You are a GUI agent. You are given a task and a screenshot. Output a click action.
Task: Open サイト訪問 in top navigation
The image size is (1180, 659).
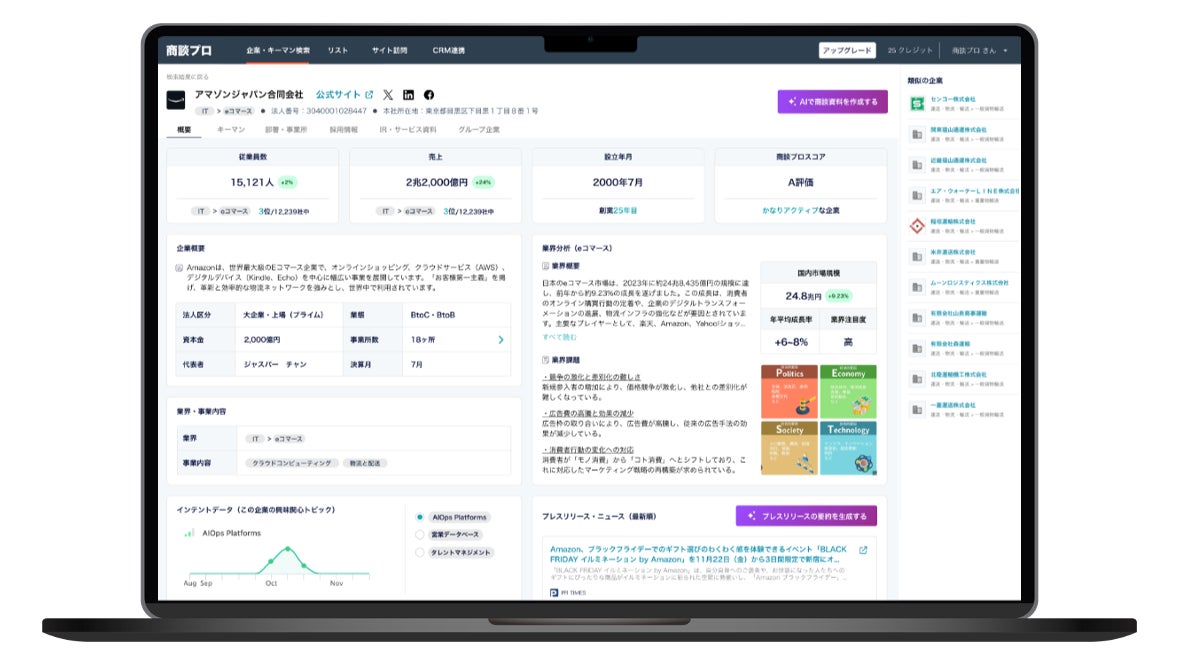coord(389,50)
